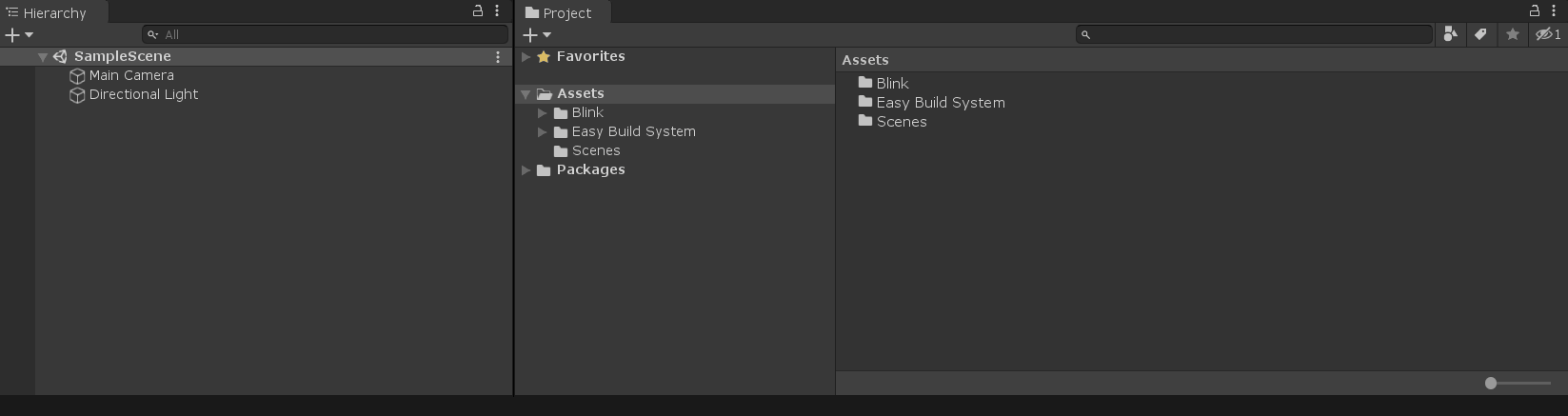Image resolution: width=1568 pixels, height=416 pixels.
Task: Expand the Packages folder arrow
Action: tap(526, 170)
